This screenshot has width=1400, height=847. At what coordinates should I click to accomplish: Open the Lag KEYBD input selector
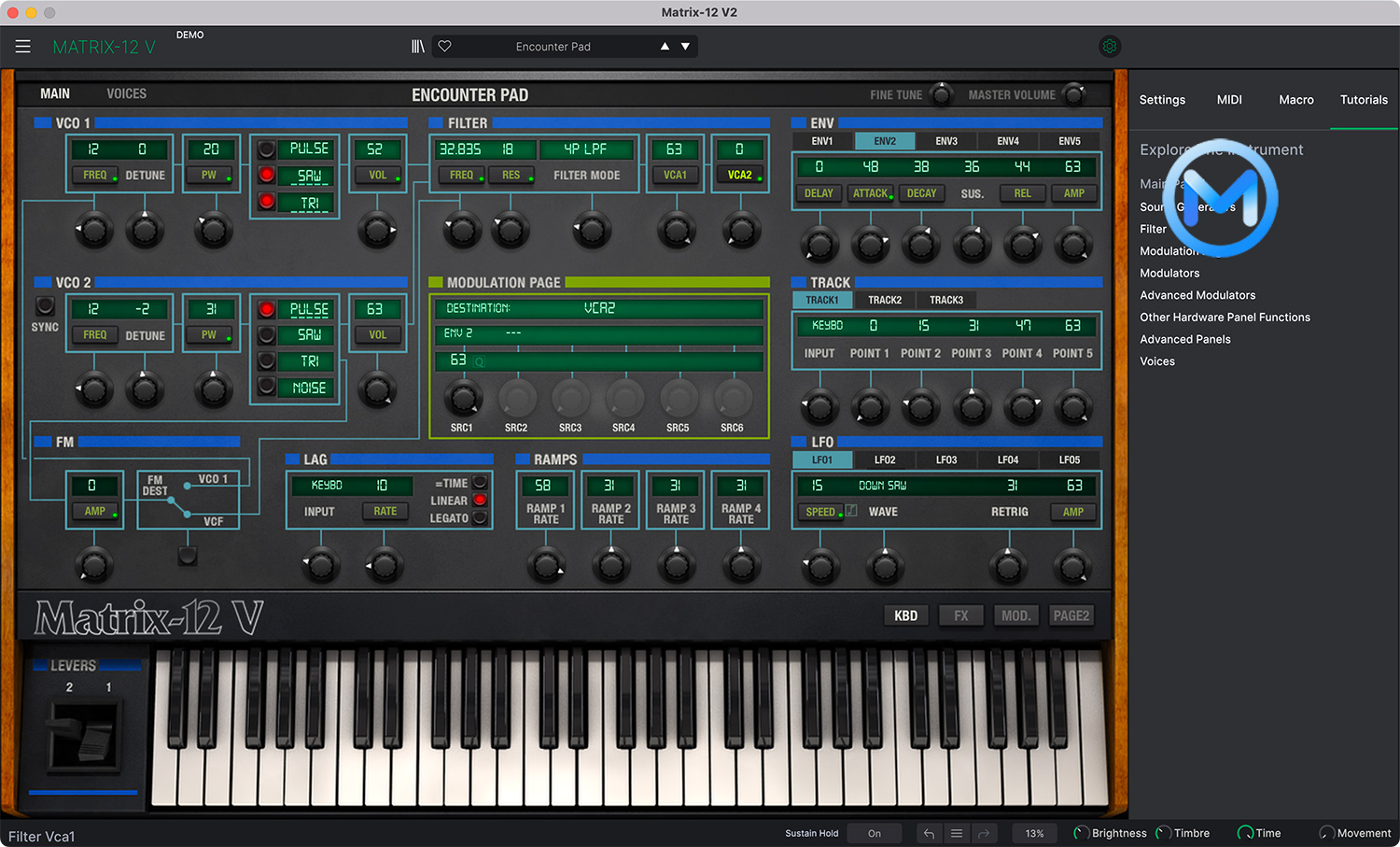pyautogui.click(x=328, y=486)
